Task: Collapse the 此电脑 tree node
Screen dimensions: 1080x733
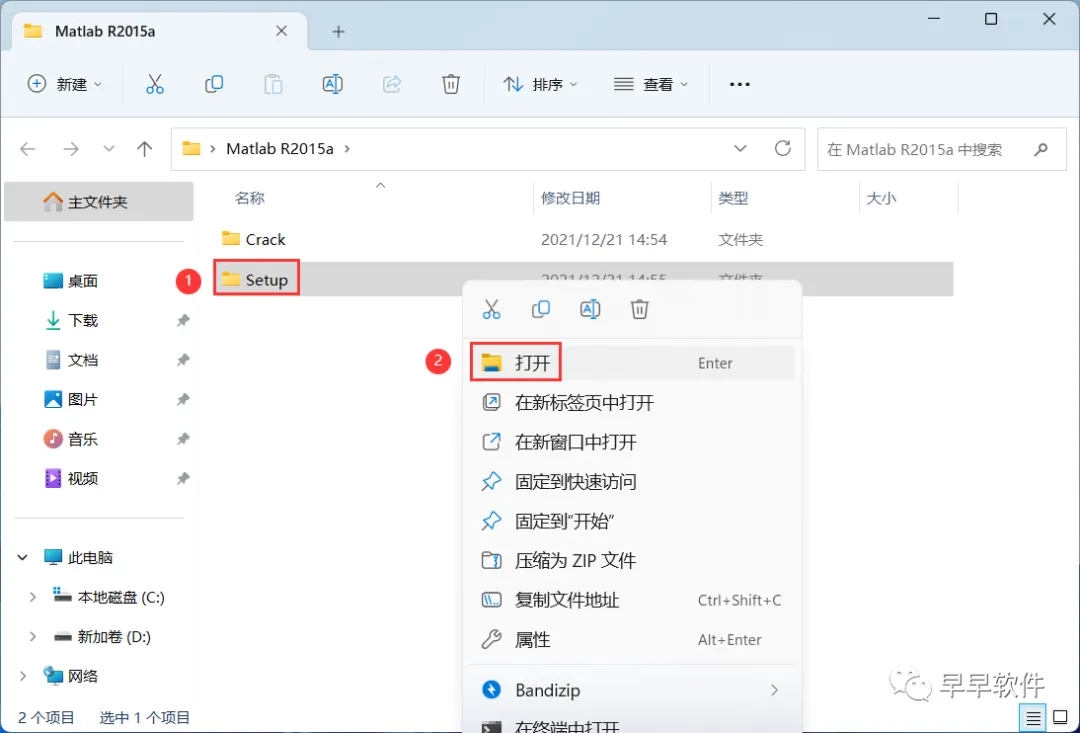Action: (23, 557)
